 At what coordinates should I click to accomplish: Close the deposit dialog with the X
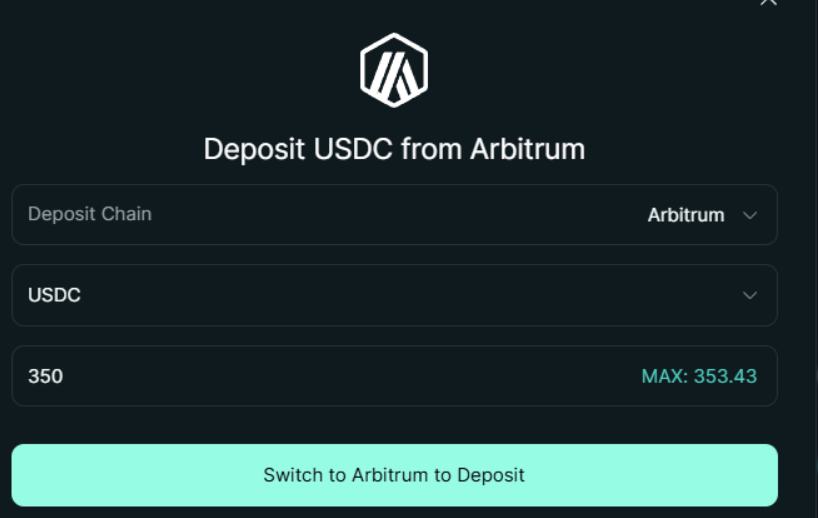tap(768, 2)
